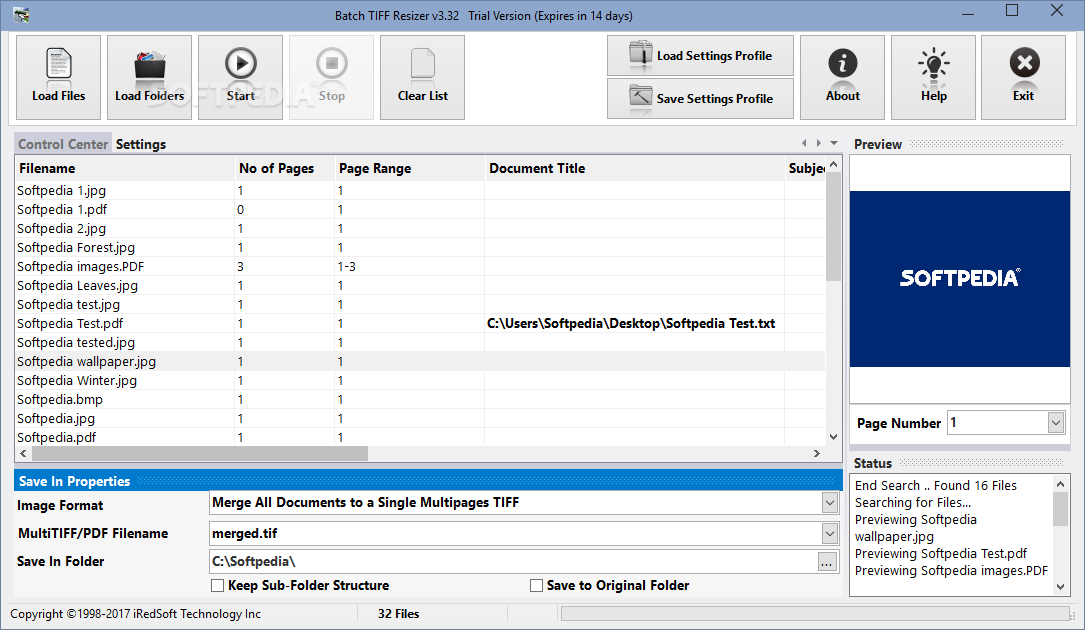Screen dimensions: 1085x630
Task: Minimize the Batch TIFF Resizer window
Action: click(968, 14)
